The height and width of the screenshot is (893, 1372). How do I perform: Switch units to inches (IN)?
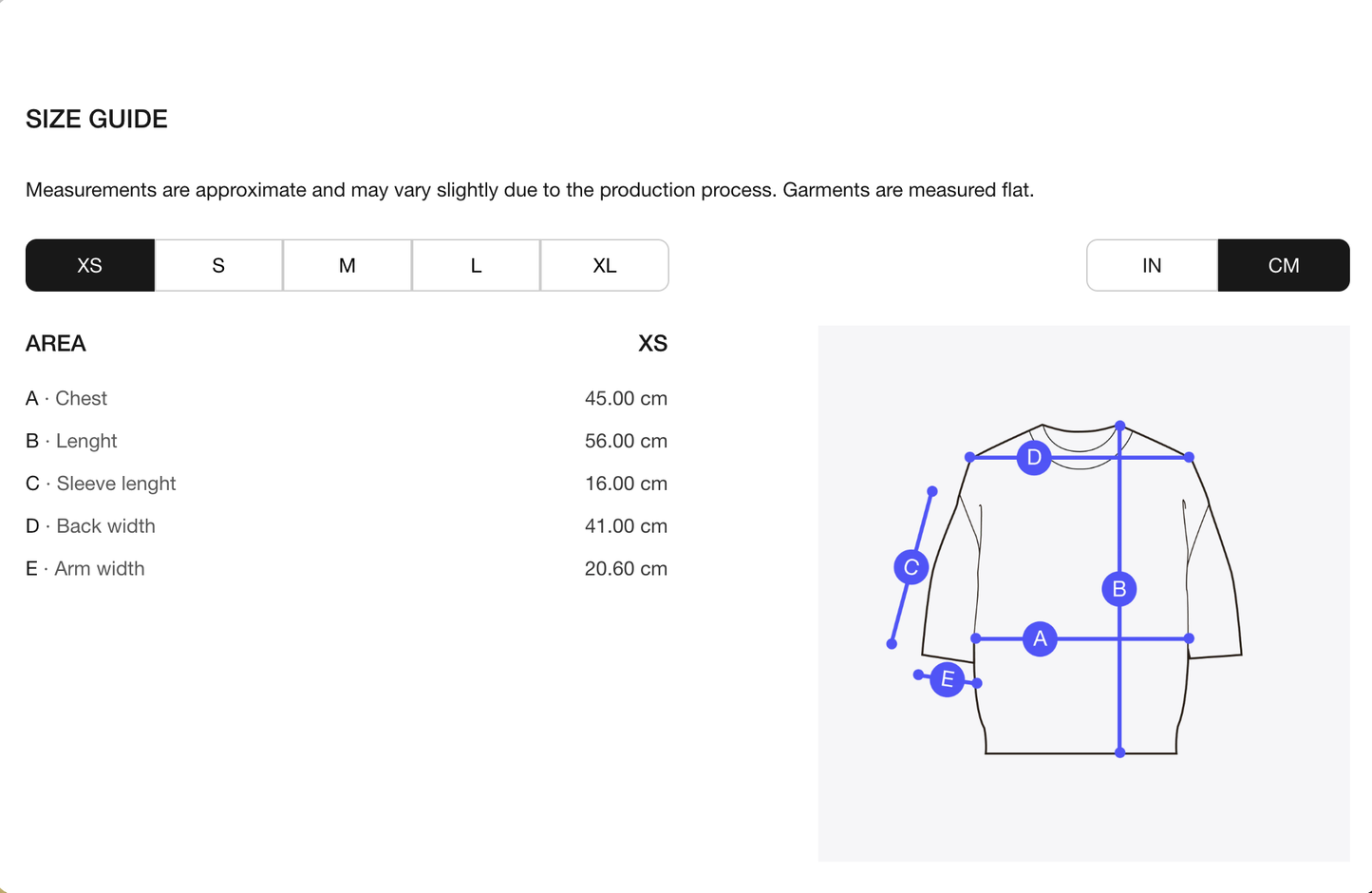pyautogui.click(x=1152, y=265)
